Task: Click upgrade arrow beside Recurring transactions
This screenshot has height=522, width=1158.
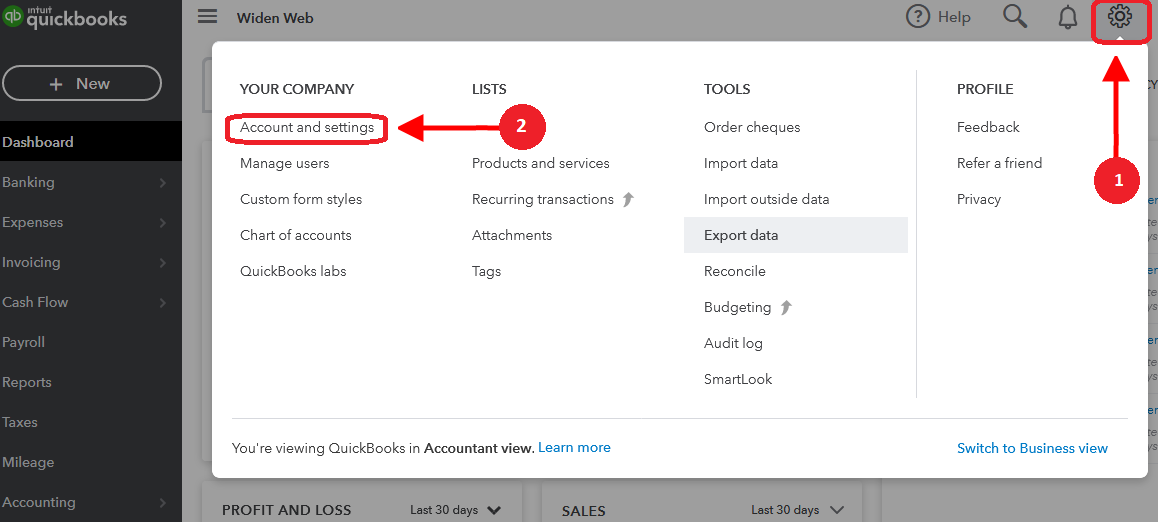Action: pos(628,199)
